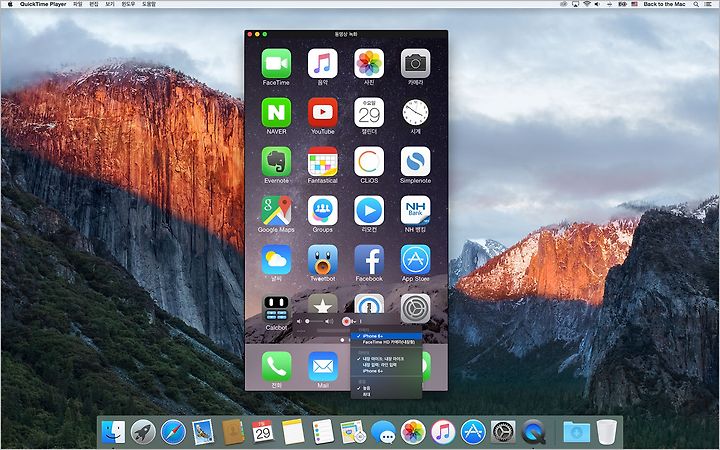Open Trash in the macOS Dock
The width and height of the screenshot is (720, 450).
click(607, 432)
